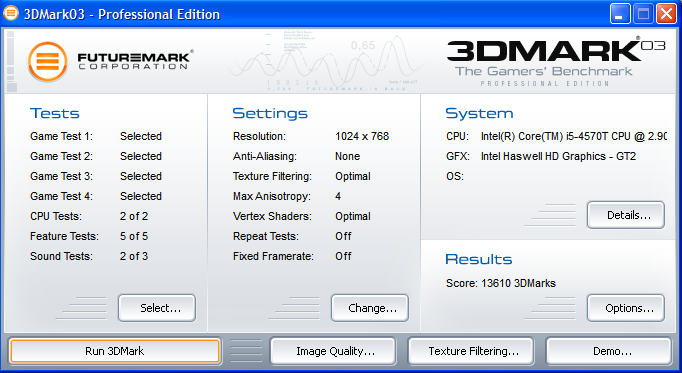Click the GFX value 'Intel Haswell HD Graphics - GT2'

[x=558, y=157]
